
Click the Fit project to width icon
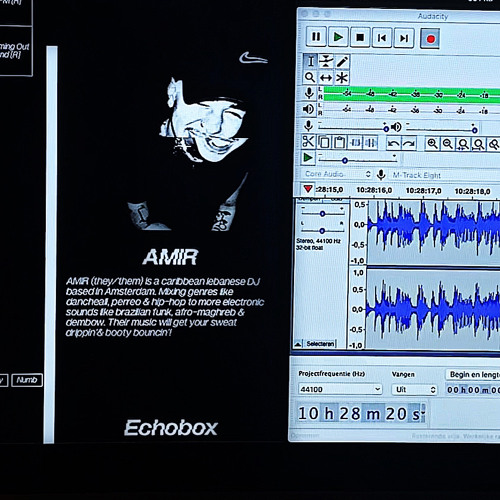(479, 145)
